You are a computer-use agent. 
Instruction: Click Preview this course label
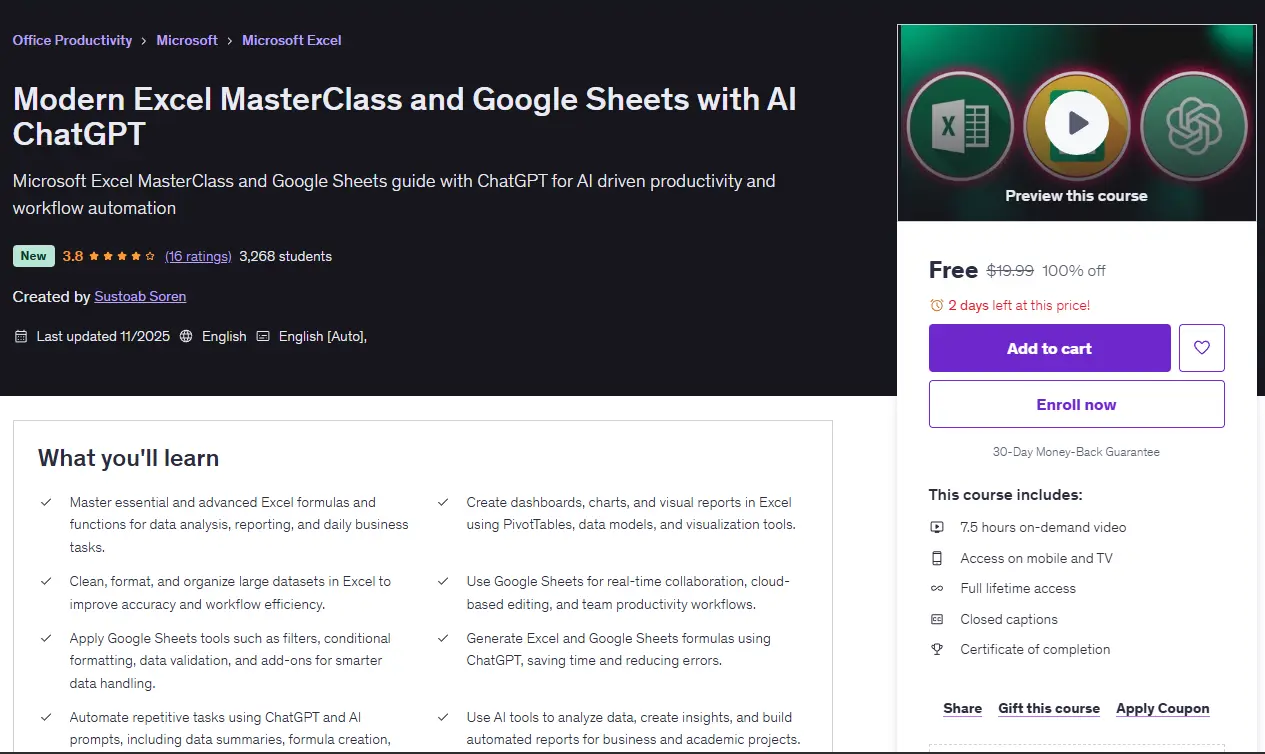click(1077, 196)
